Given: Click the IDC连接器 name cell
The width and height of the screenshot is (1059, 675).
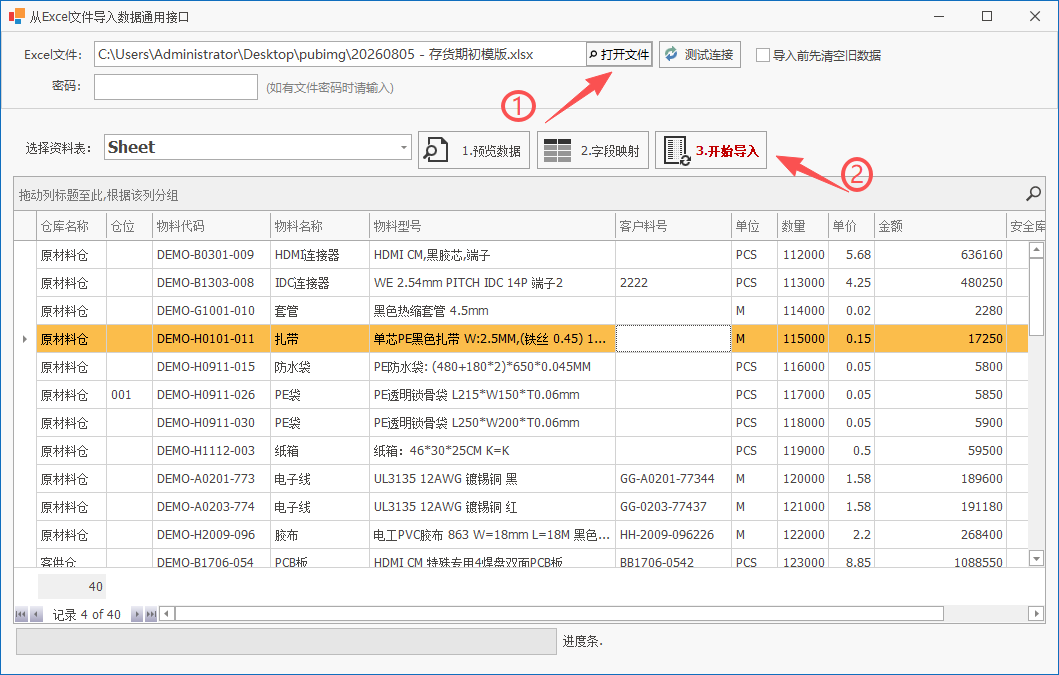Looking at the screenshot, I should (320, 282).
